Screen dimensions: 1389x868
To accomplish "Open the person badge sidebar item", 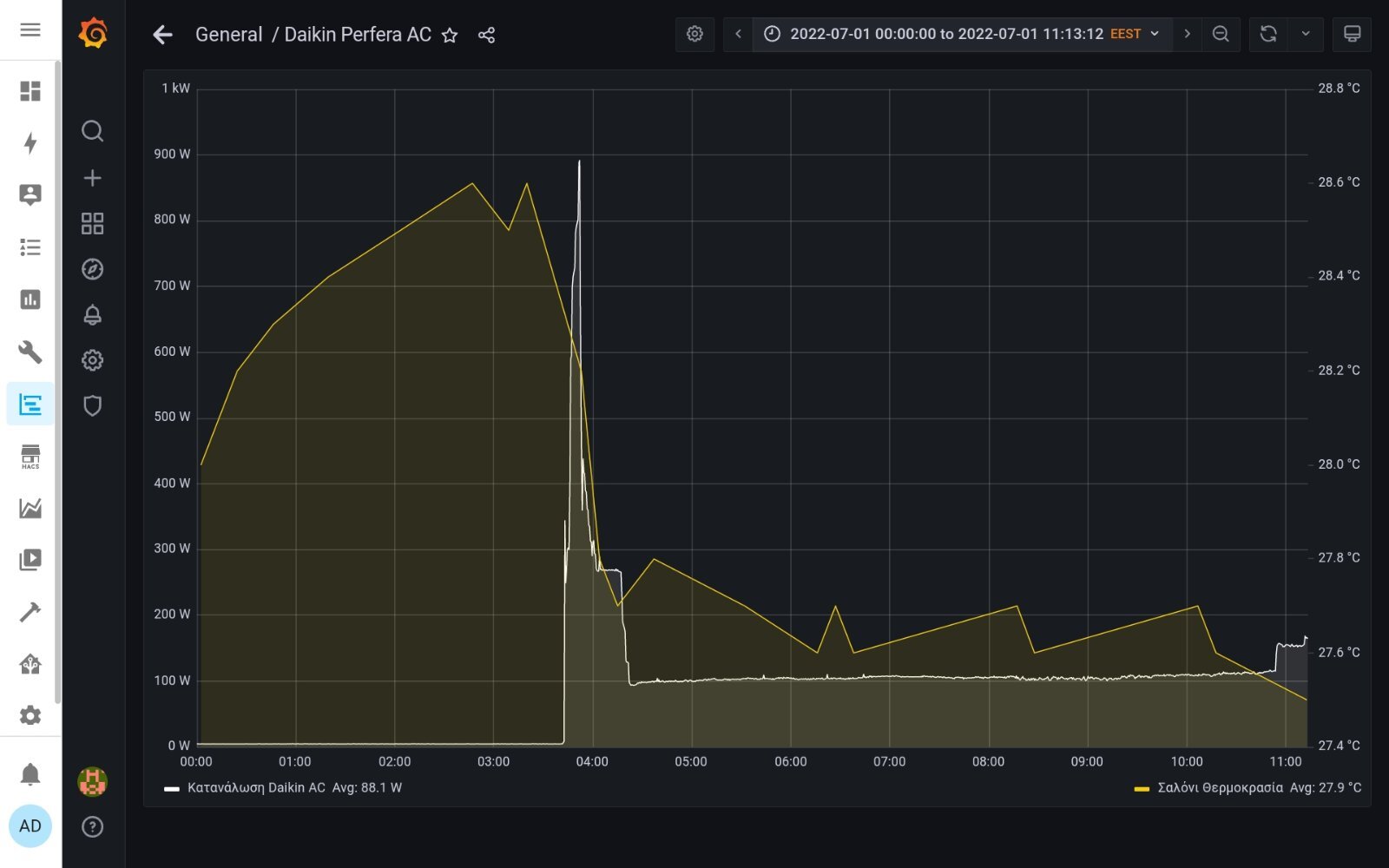I will coord(30,195).
